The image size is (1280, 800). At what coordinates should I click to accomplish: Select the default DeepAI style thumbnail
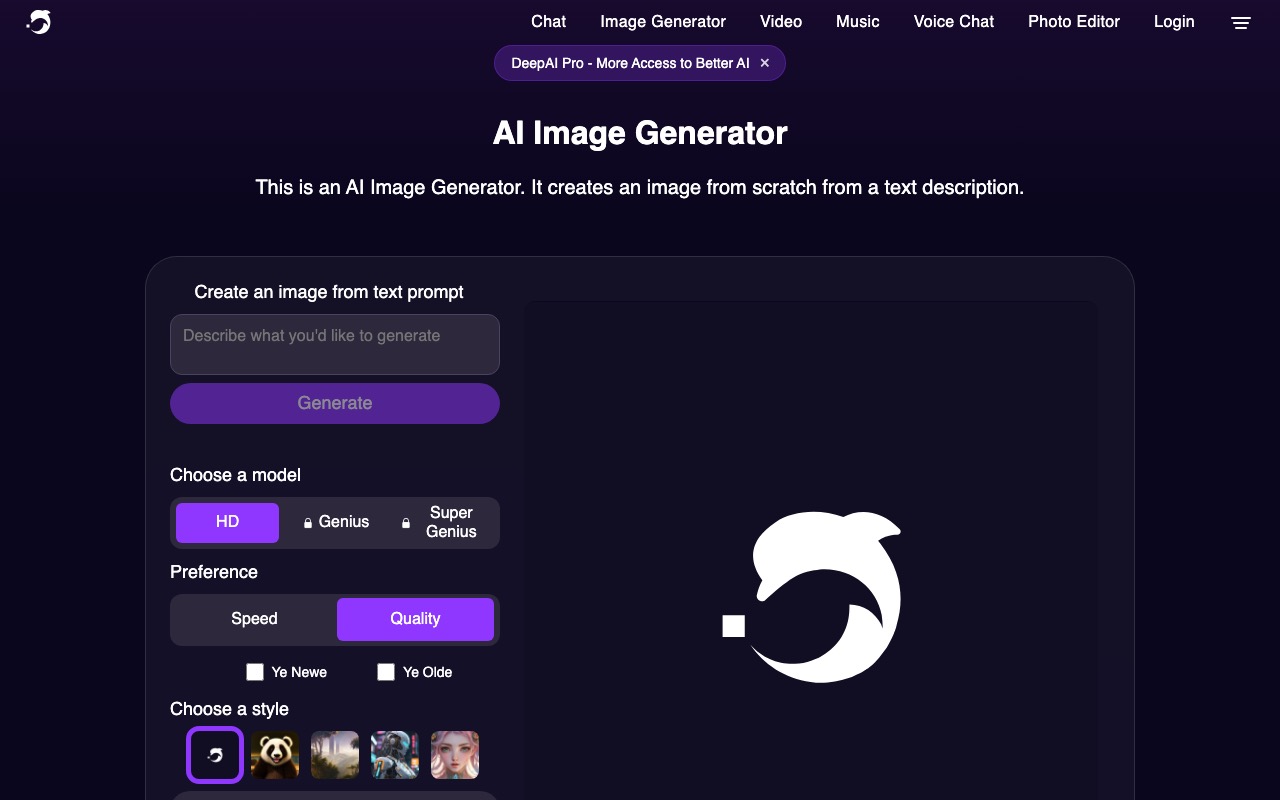pyautogui.click(x=214, y=755)
